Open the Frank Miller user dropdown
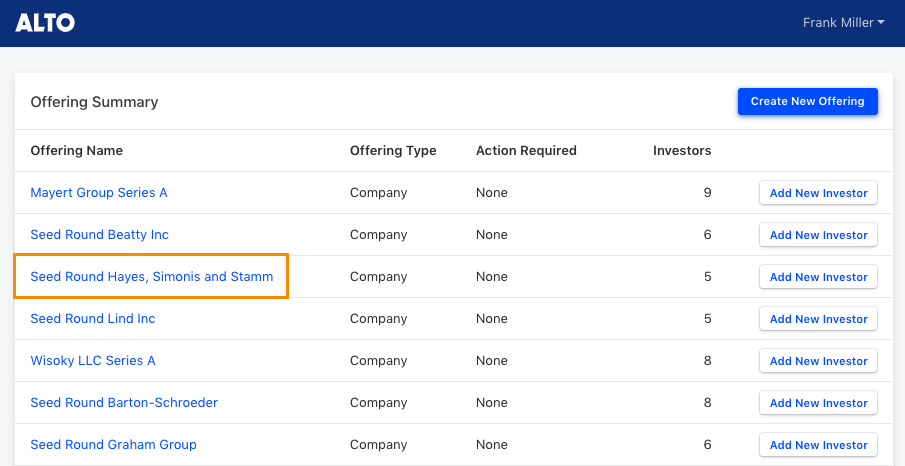 843,23
